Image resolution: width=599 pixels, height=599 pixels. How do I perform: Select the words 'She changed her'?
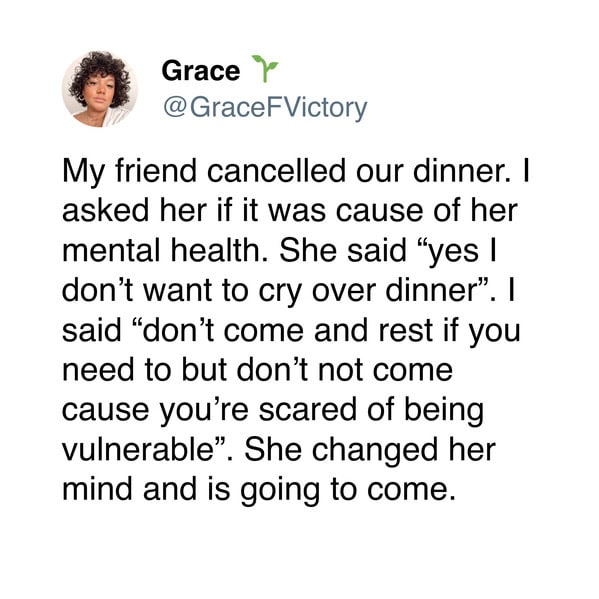coord(370,449)
